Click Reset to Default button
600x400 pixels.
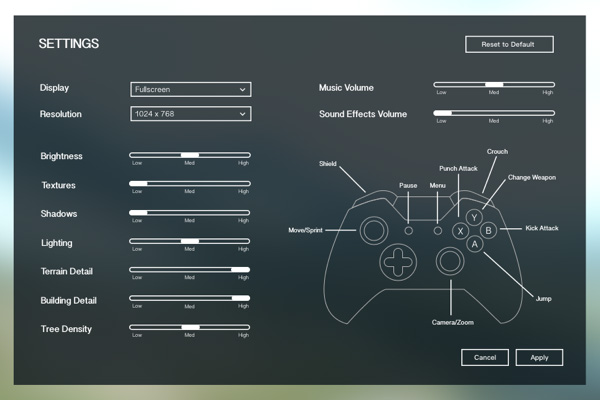coord(509,44)
